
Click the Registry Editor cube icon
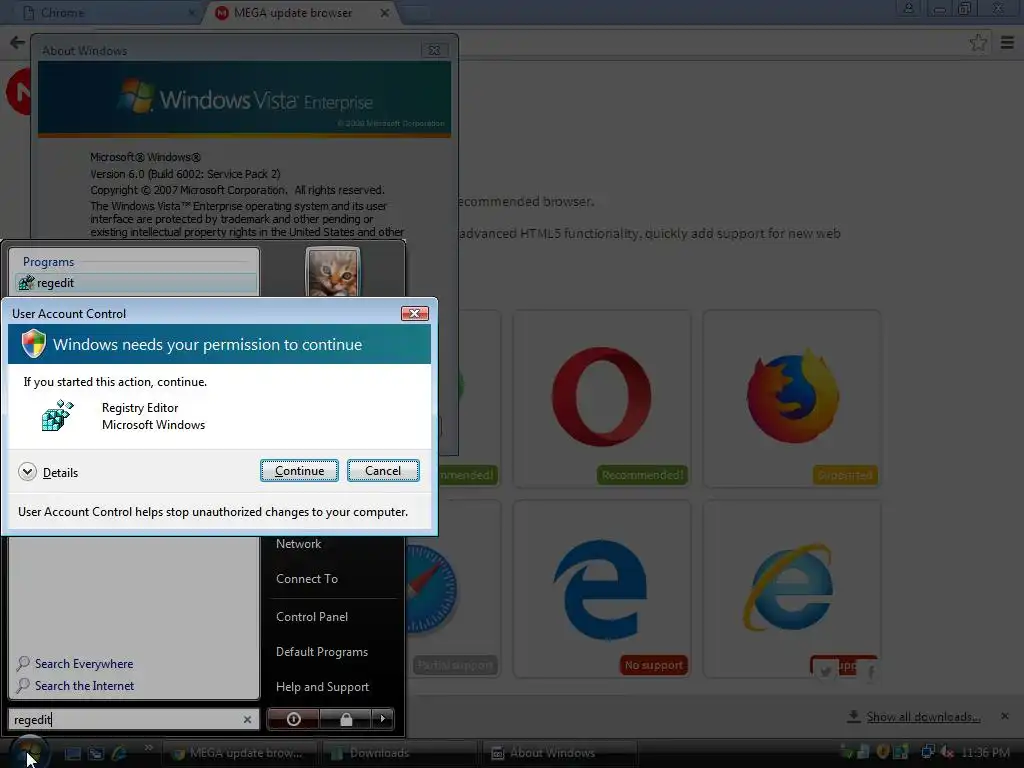[57, 415]
